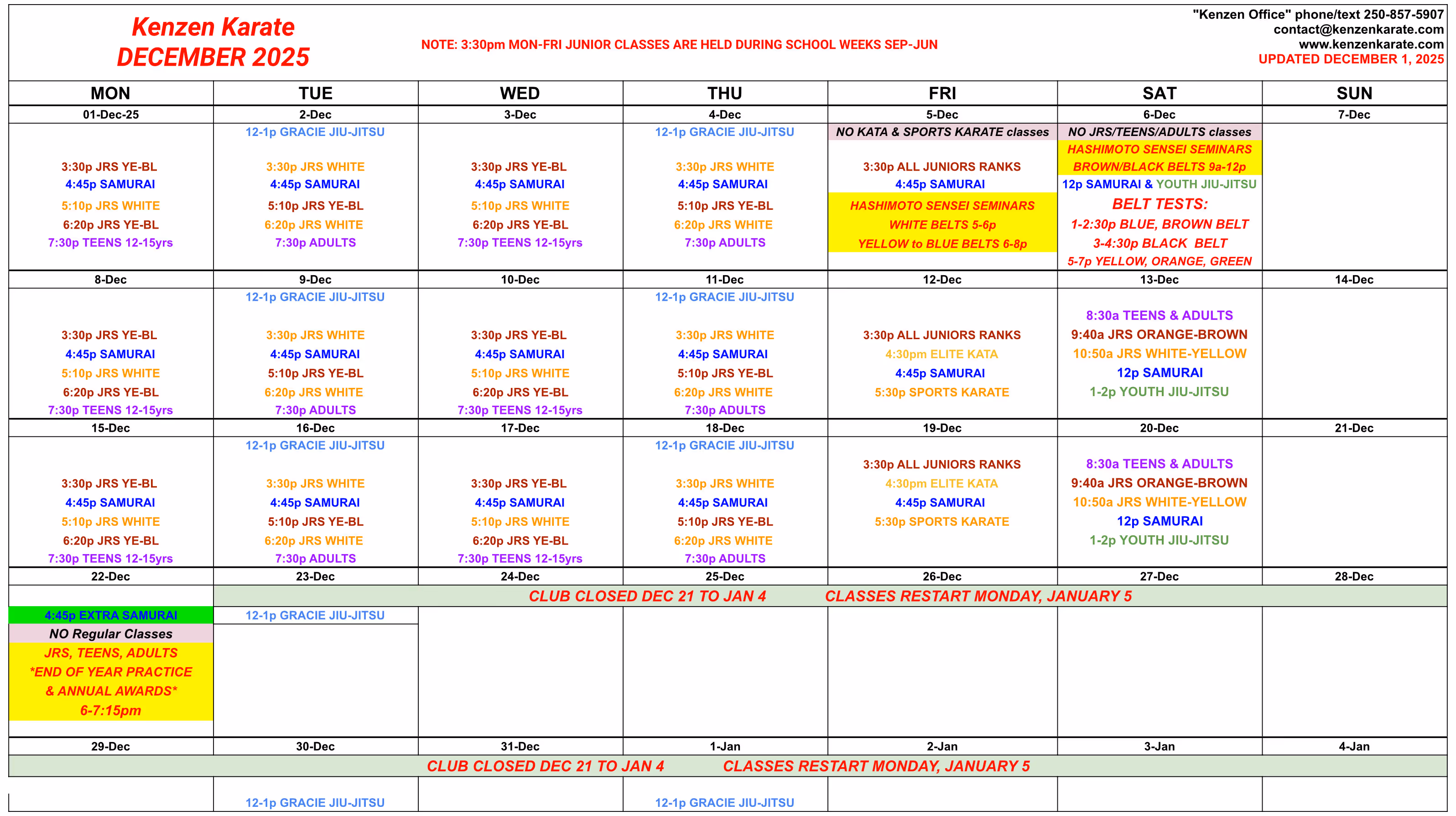Click NO Regular Classes on 22-Dec
This screenshot has height=816, width=1456.
(x=111, y=634)
